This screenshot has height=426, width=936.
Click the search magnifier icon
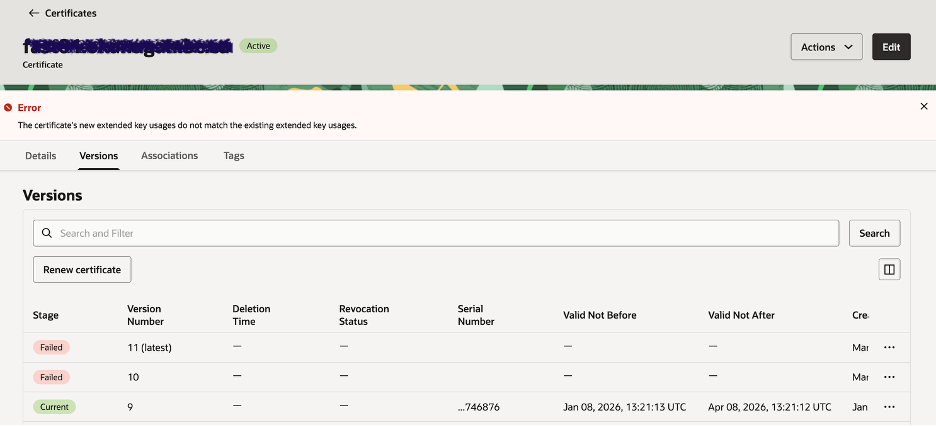pos(47,233)
